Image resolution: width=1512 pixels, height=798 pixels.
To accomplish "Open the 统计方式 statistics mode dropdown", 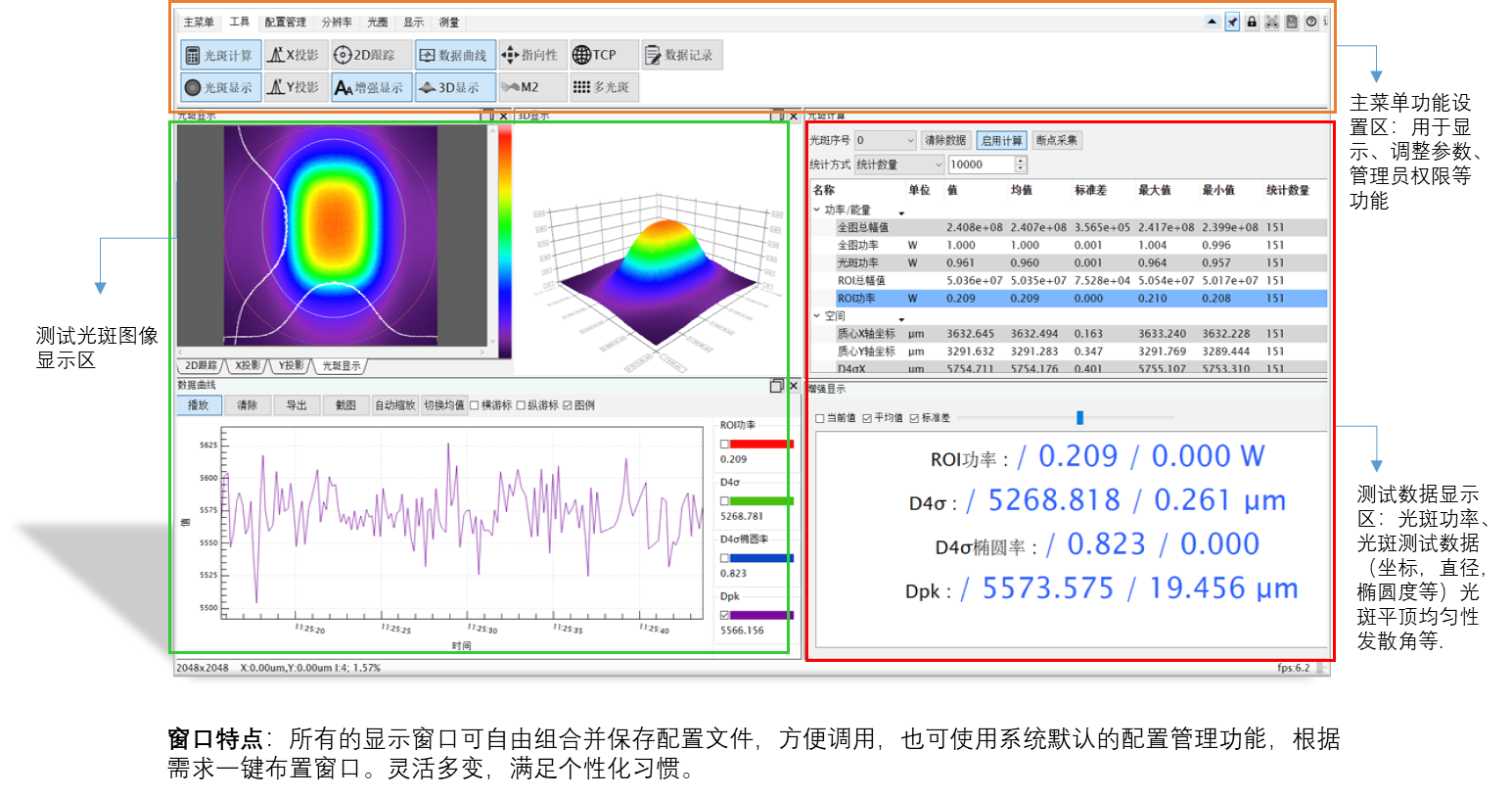I will coord(898,165).
